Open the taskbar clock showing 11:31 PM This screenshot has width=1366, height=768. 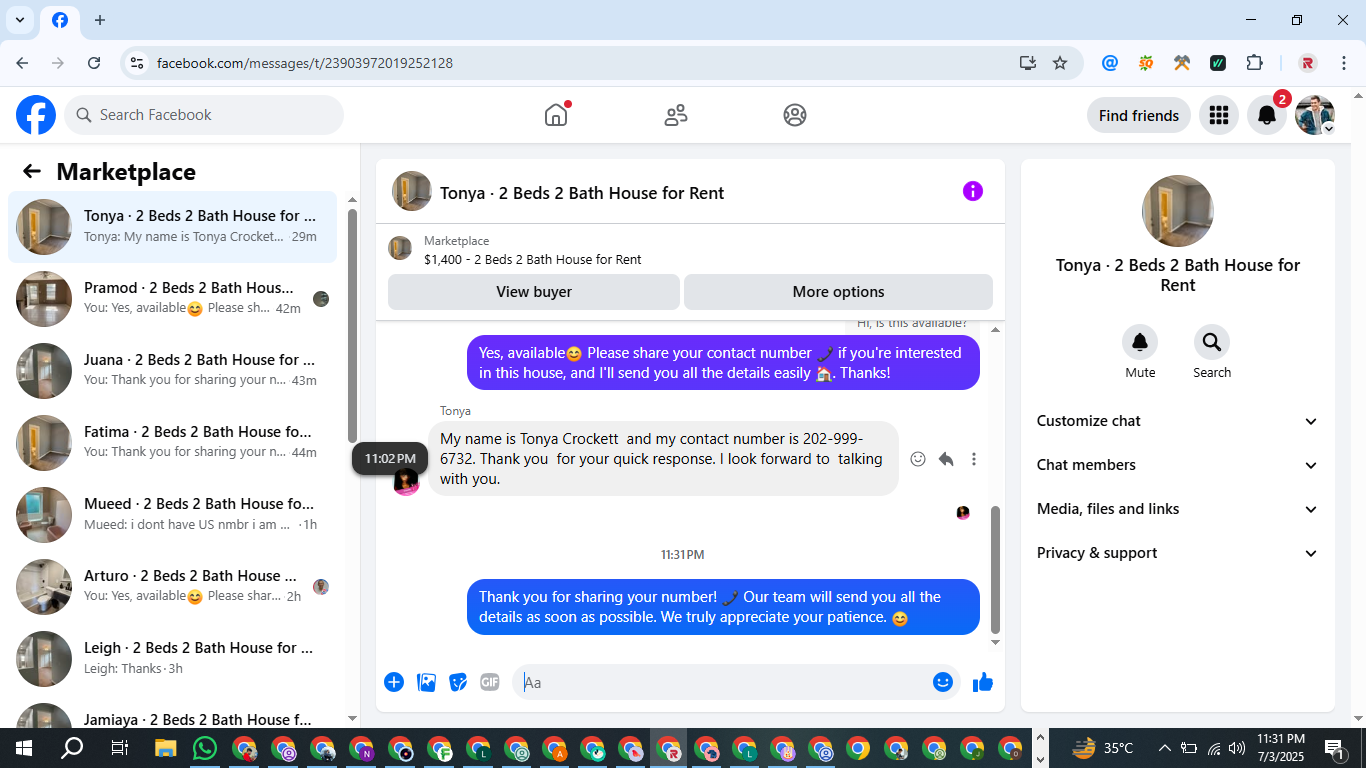coord(1280,748)
